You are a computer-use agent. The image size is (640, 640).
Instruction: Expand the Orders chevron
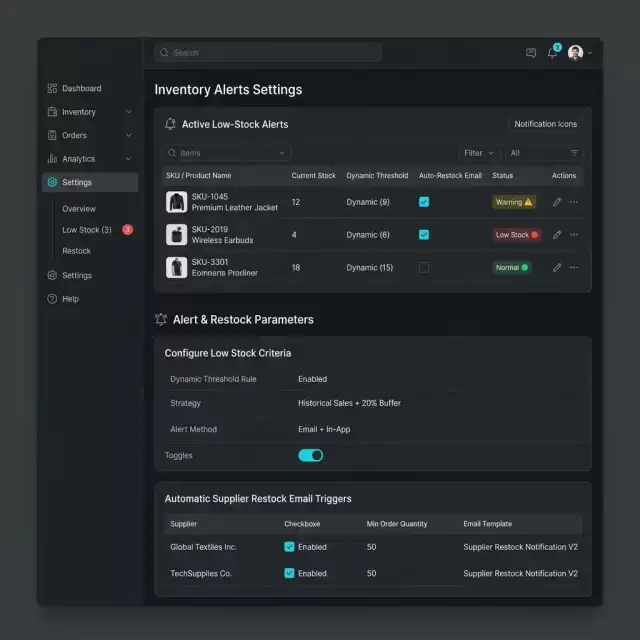pos(128,135)
